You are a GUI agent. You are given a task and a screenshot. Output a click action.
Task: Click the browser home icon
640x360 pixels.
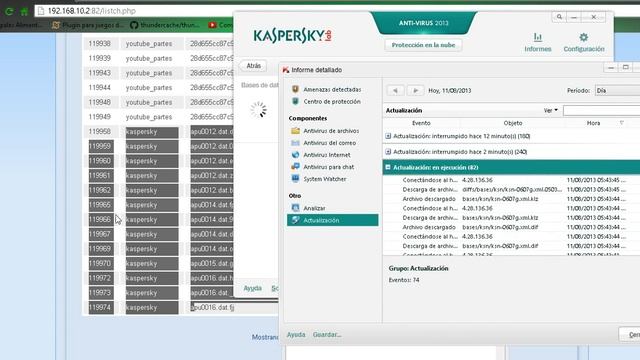(x=24, y=11)
